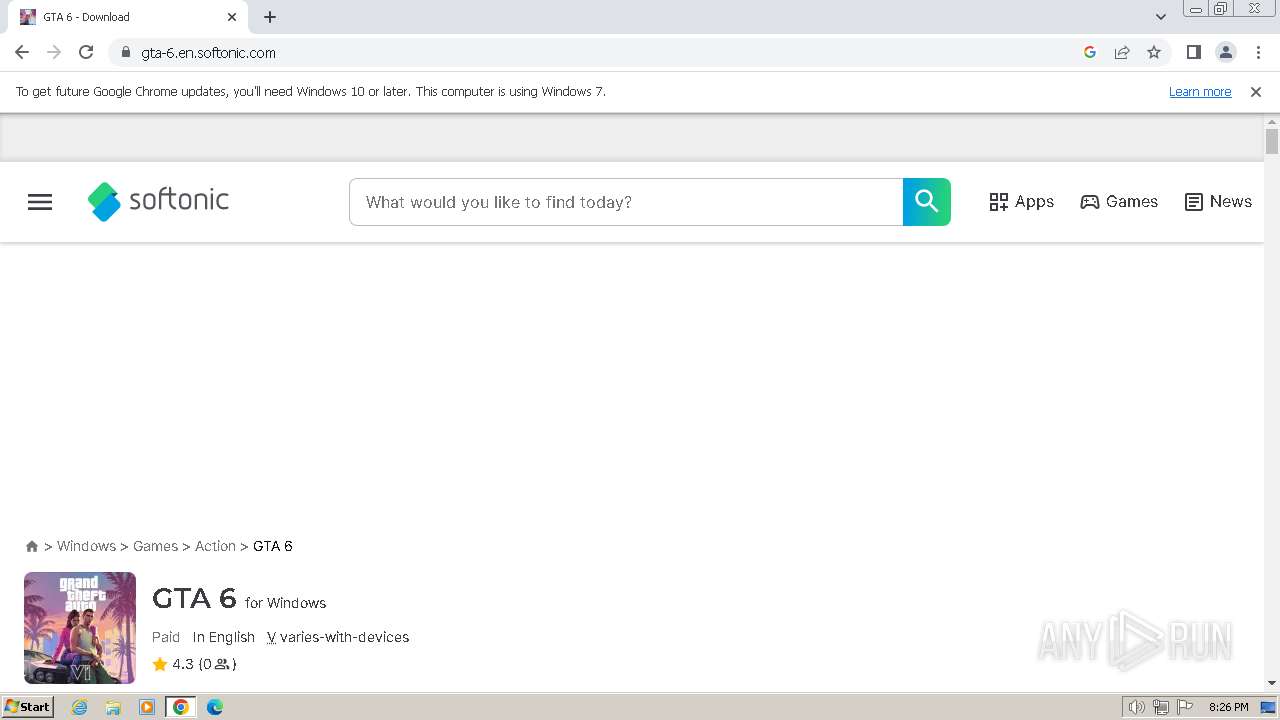The image size is (1280, 720).
Task: Dismiss the Chrome update notification bar
Action: pyautogui.click(x=1256, y=92)
